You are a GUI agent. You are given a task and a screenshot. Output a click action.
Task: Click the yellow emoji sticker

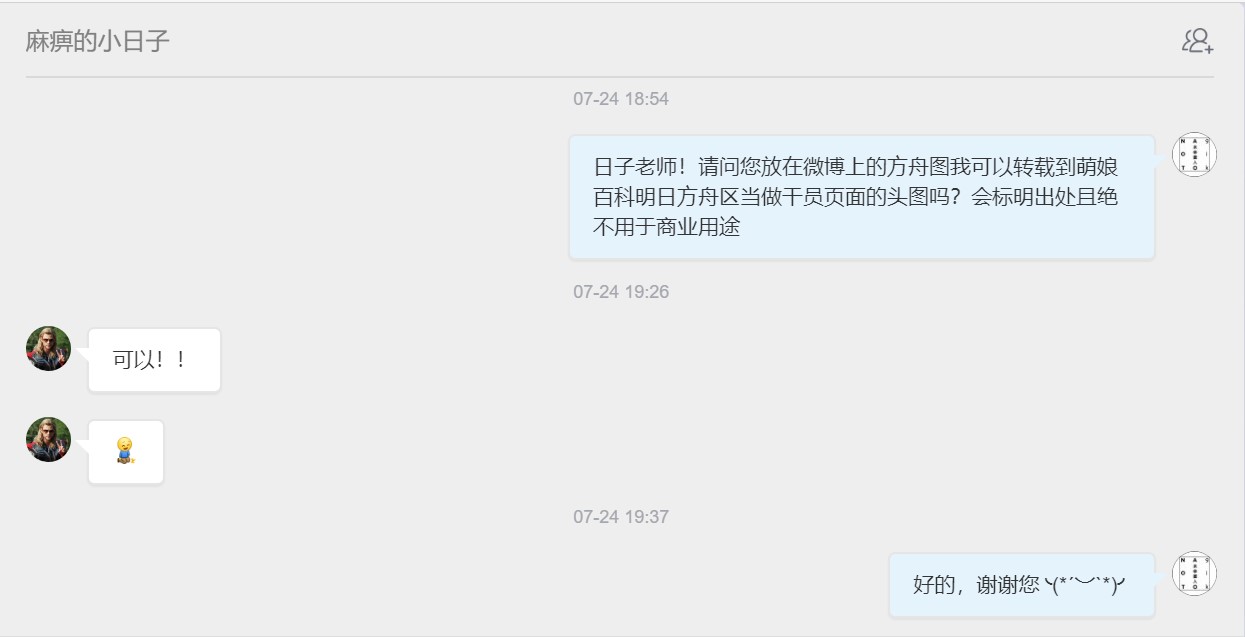(x=125, y=451)
